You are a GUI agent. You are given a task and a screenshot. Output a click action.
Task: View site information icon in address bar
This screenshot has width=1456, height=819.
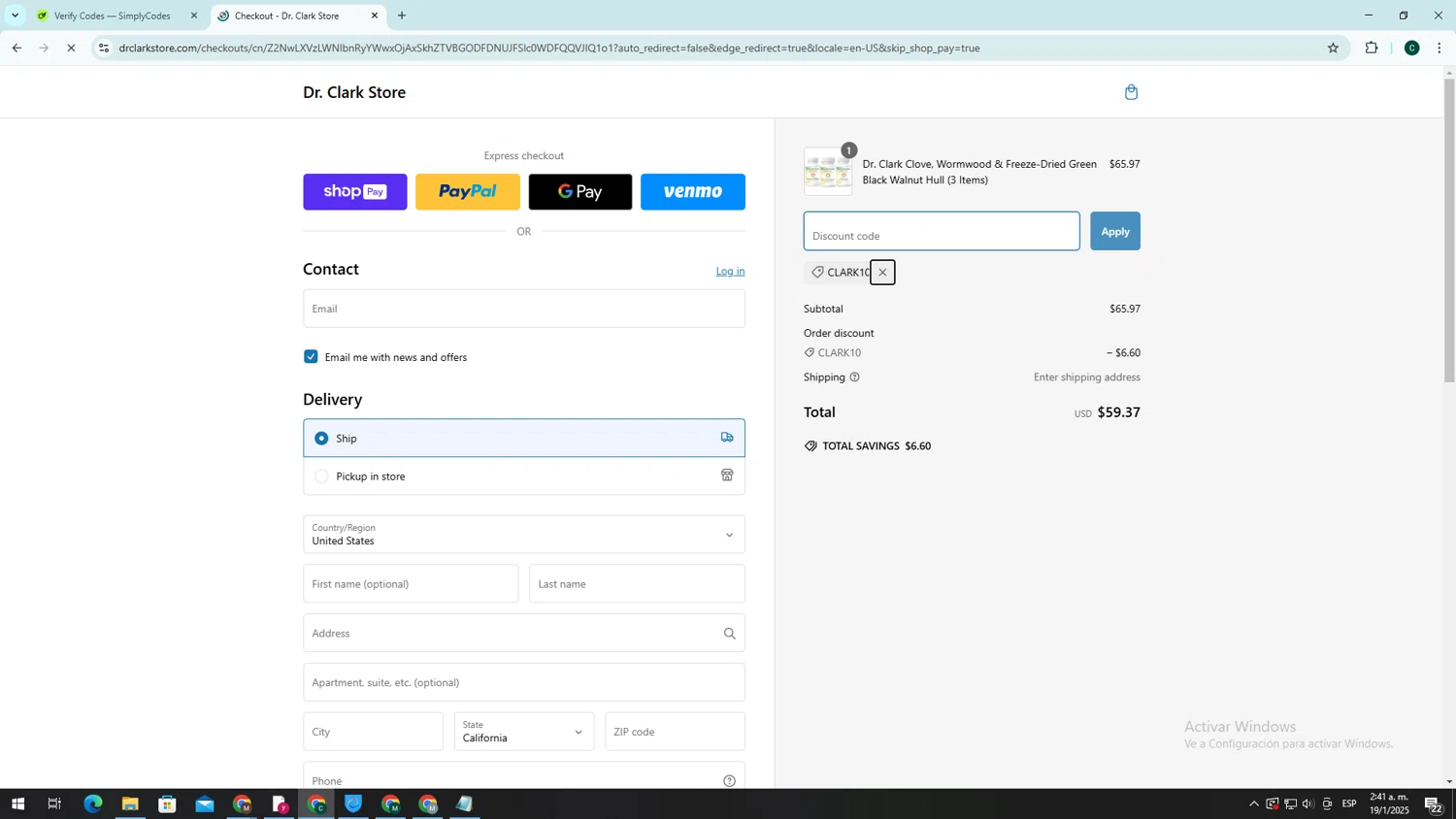[104, 48]
